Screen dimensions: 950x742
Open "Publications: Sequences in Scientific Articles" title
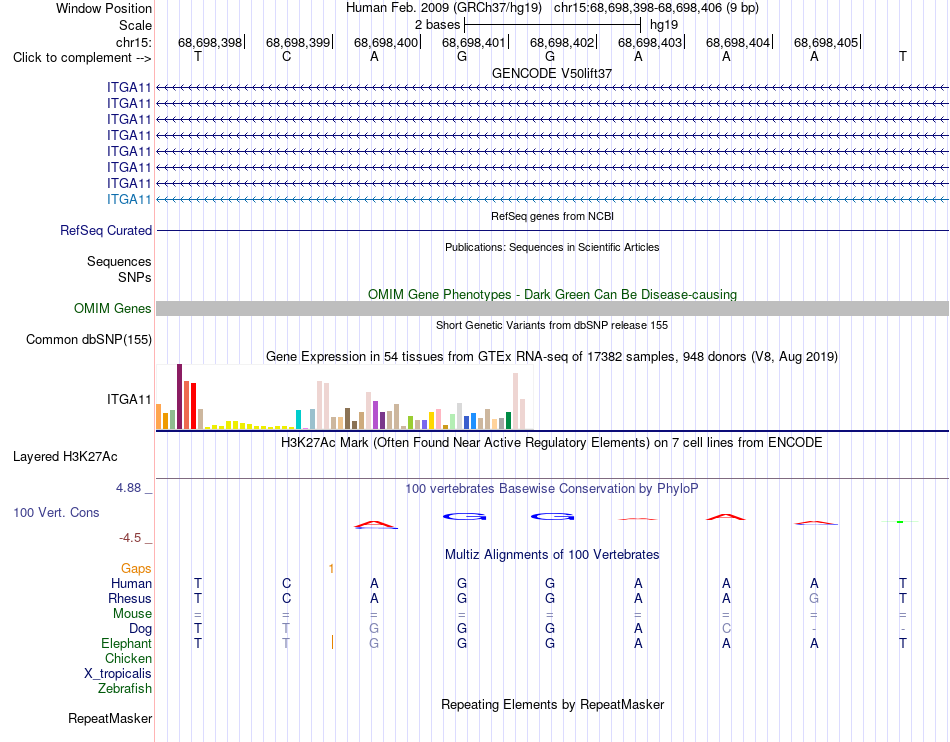[x=552, y=247]
